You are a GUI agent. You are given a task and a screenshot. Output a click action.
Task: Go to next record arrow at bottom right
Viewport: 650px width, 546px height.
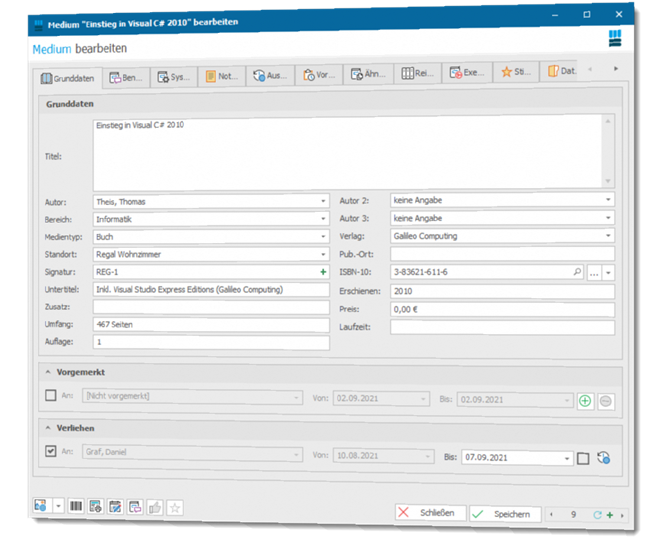[x=622, y=516]
